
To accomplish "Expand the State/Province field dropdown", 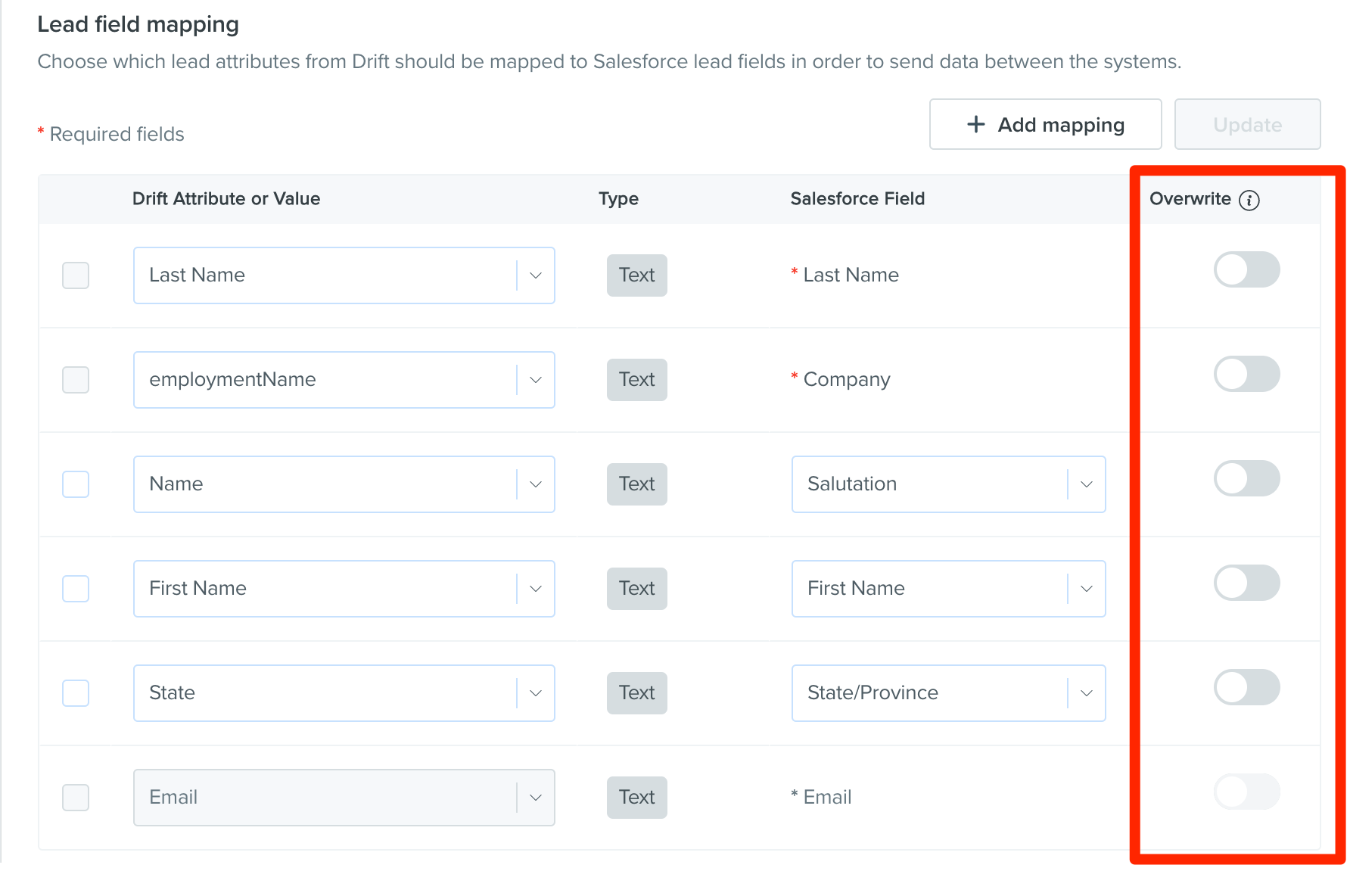I will (949, 693).
